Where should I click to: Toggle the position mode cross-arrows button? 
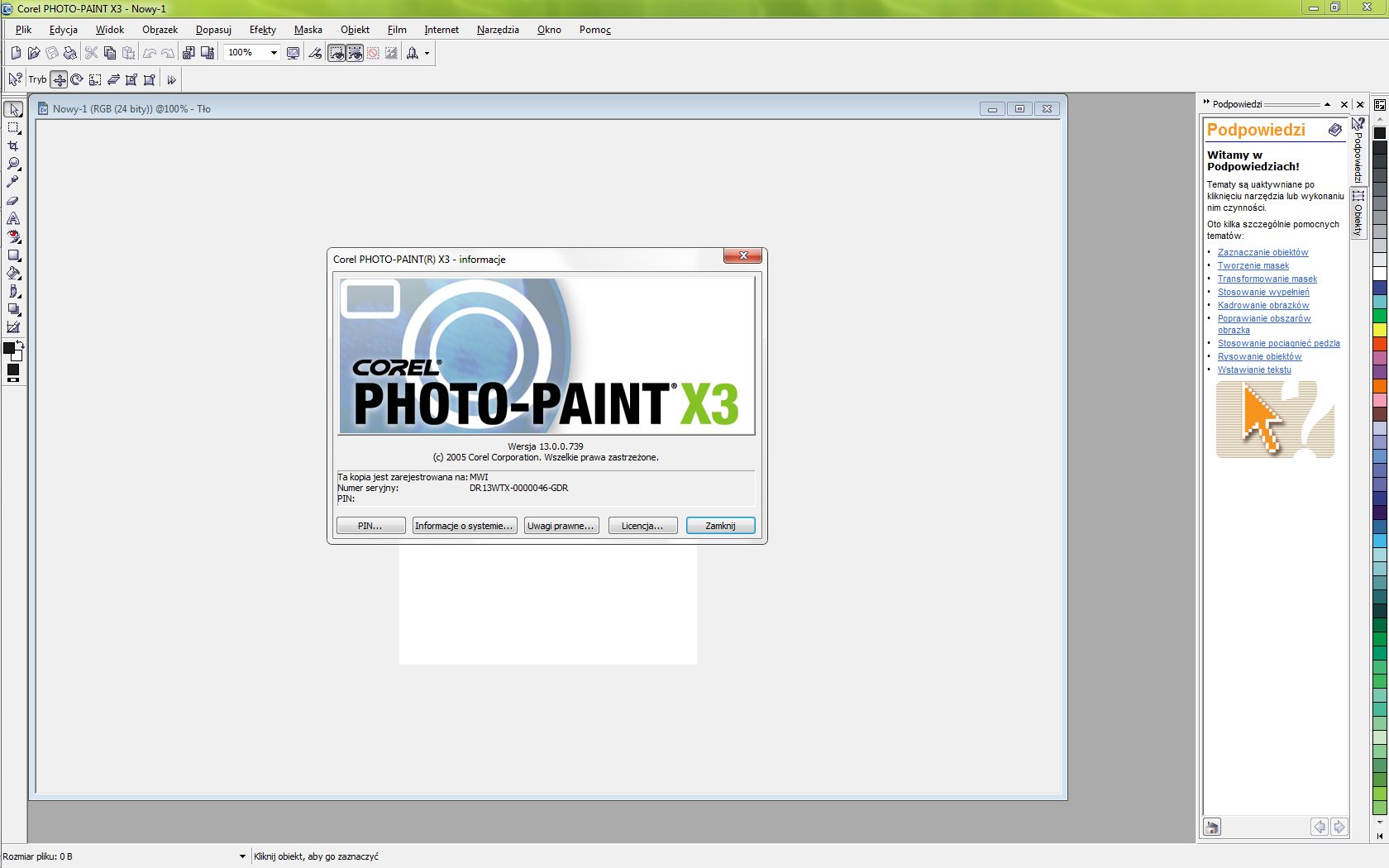(x=59, y=79)
